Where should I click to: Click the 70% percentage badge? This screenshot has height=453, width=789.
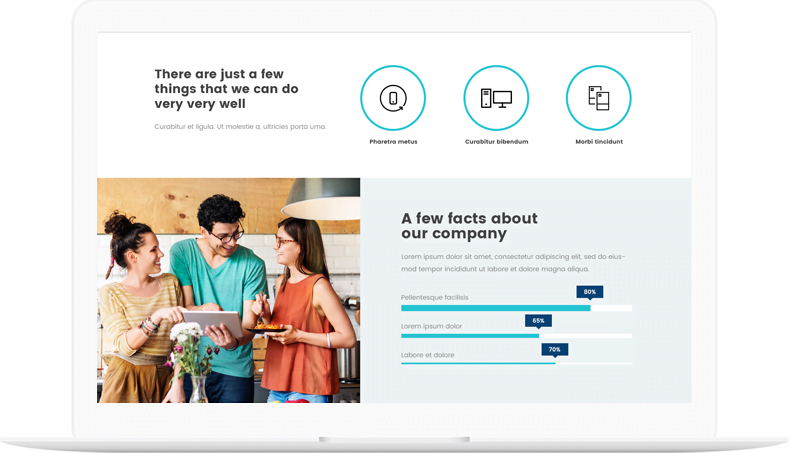[554, 350]
